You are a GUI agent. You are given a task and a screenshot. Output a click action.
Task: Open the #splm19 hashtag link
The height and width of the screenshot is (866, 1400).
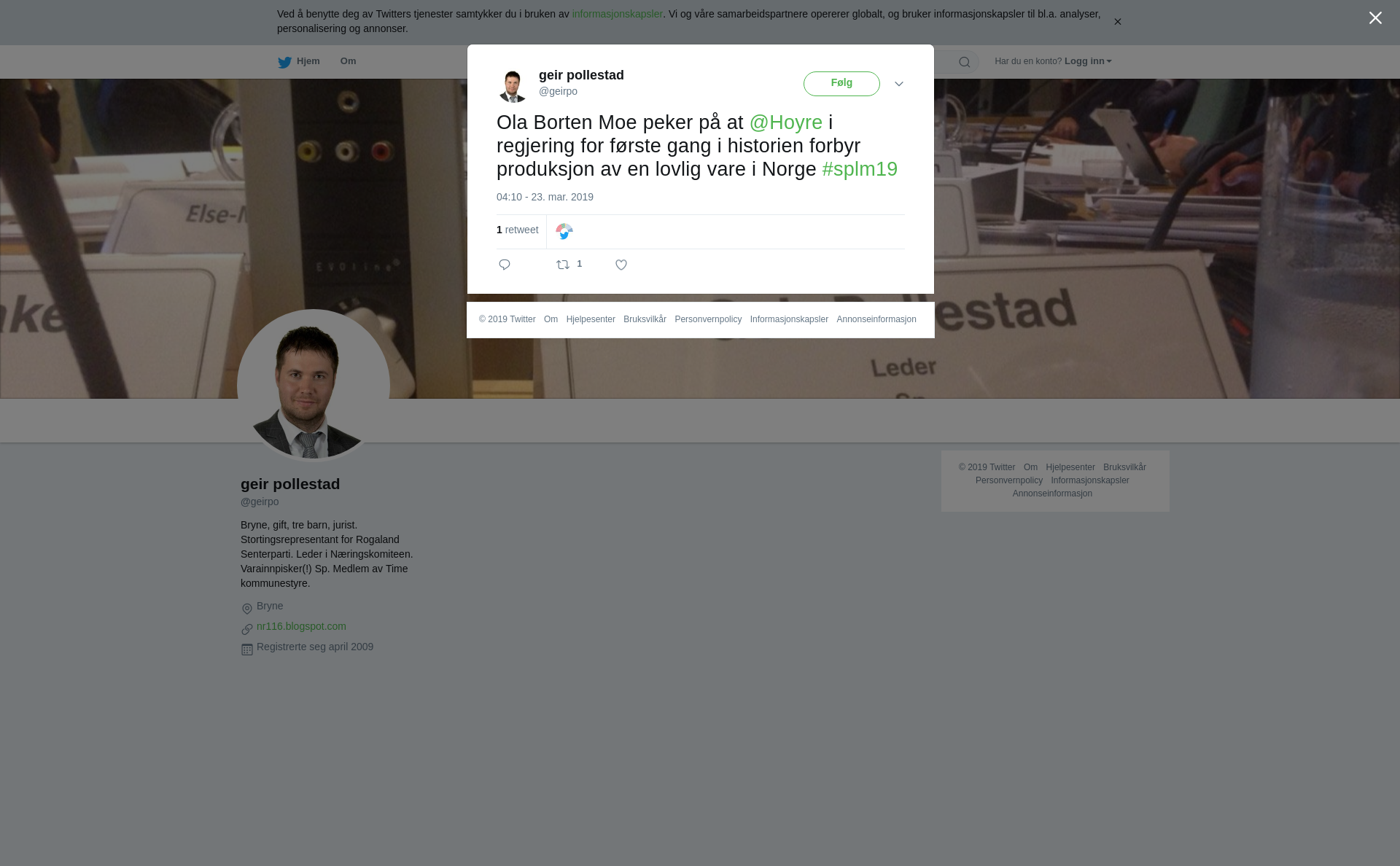click(x=860, y=169)
